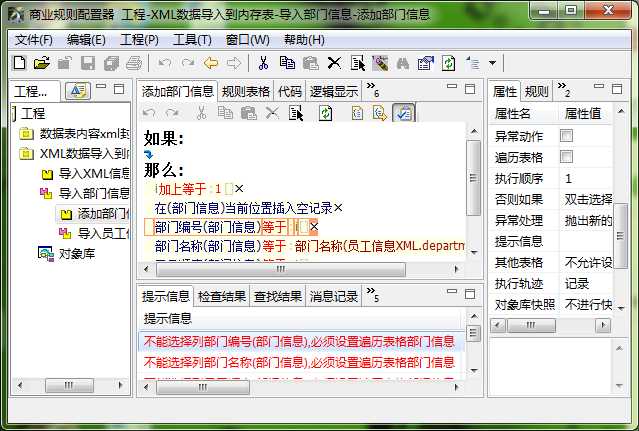
Task: Delete the 插入空记录 rule line
Action: [338, 208]
